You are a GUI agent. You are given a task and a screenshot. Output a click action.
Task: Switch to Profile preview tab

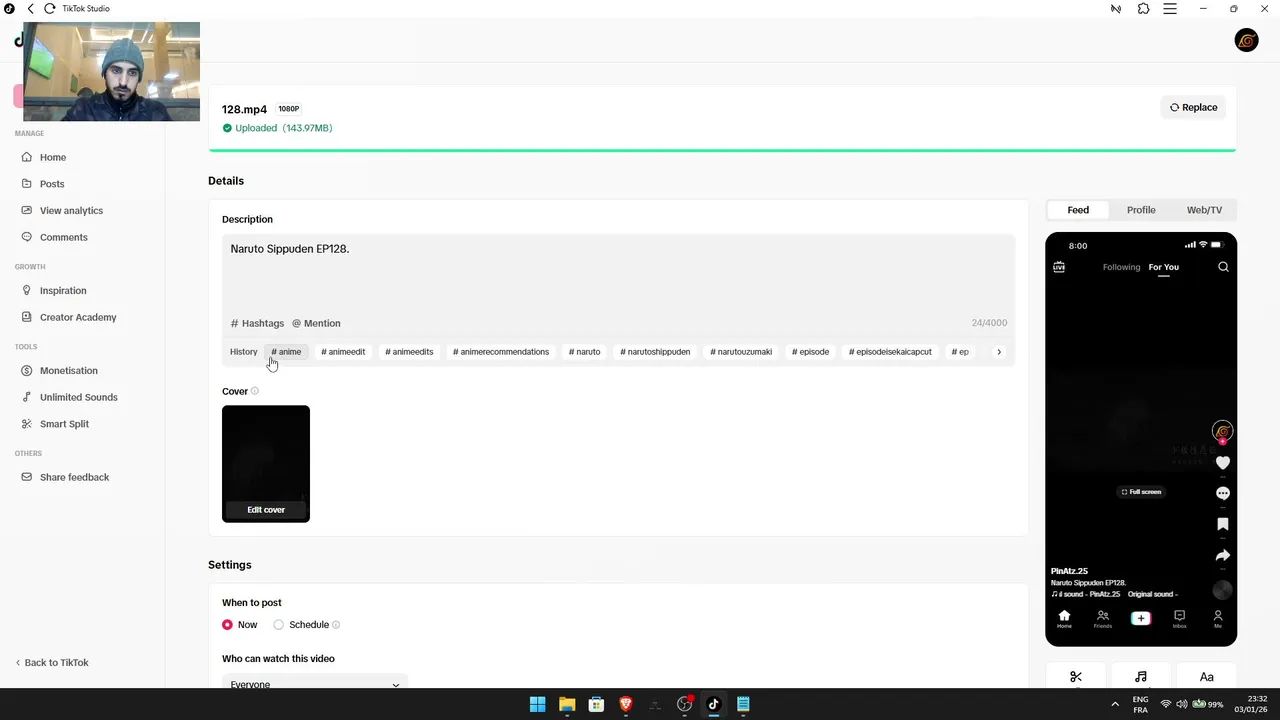[1141, 210]
